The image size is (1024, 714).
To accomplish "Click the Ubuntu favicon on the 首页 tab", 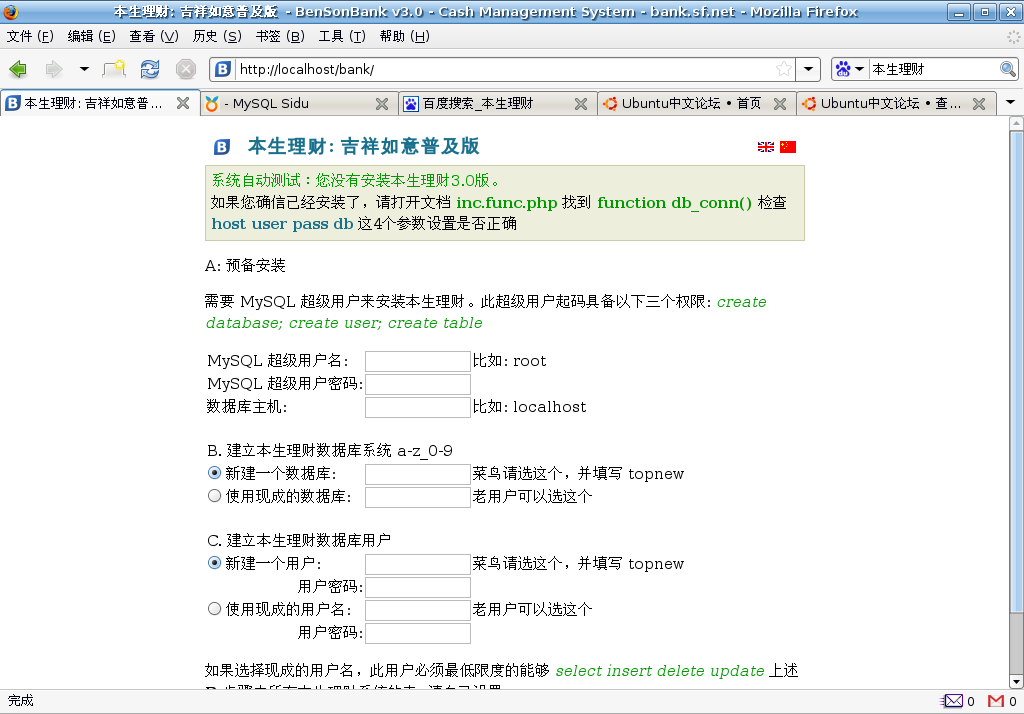I will pyautogui.click(x=610, y=103).
